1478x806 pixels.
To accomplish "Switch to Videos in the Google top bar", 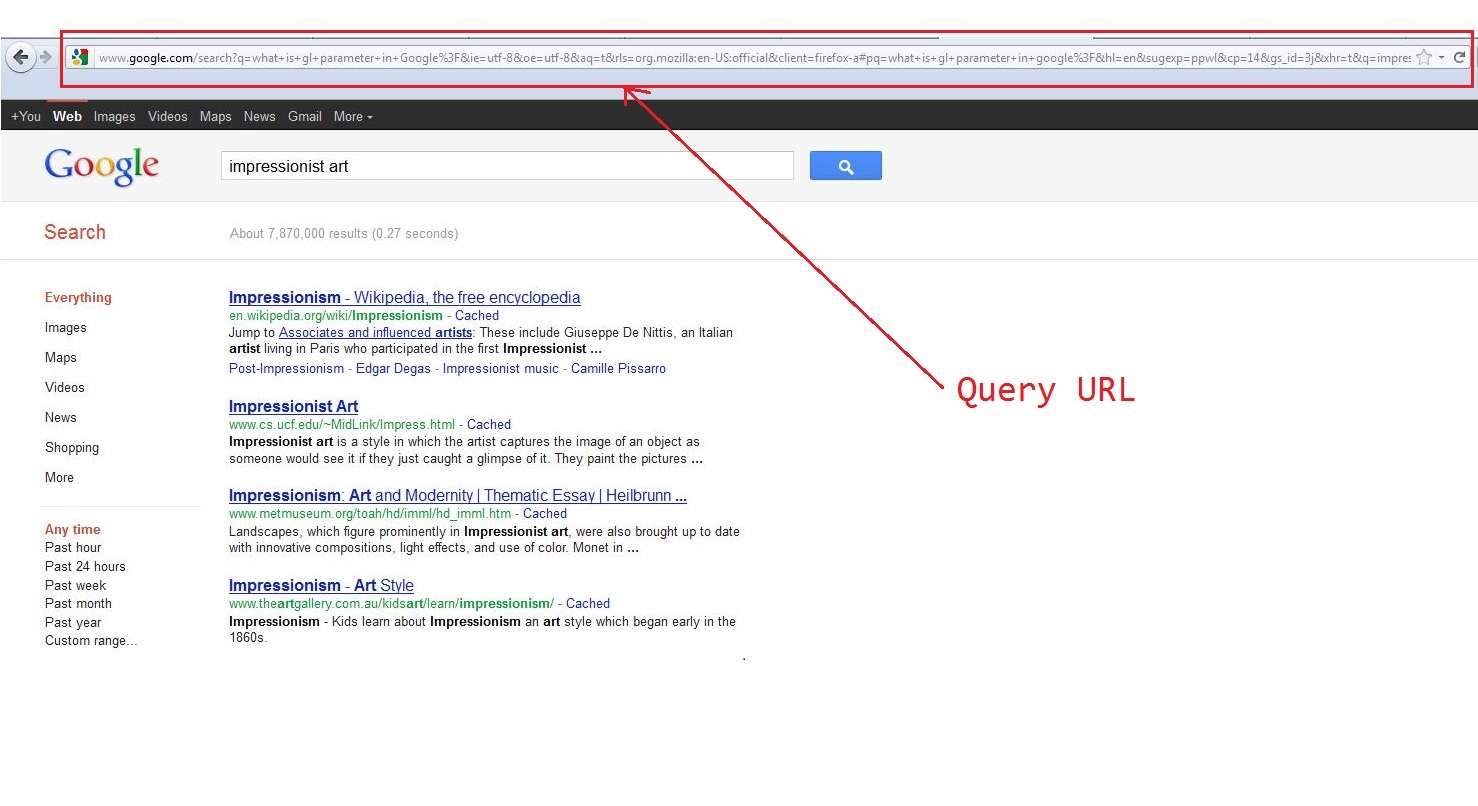I will (168, 117).
